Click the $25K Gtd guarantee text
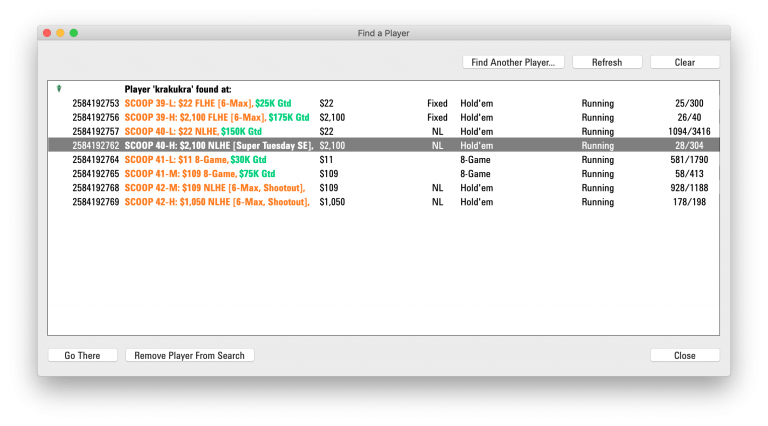 273,103
